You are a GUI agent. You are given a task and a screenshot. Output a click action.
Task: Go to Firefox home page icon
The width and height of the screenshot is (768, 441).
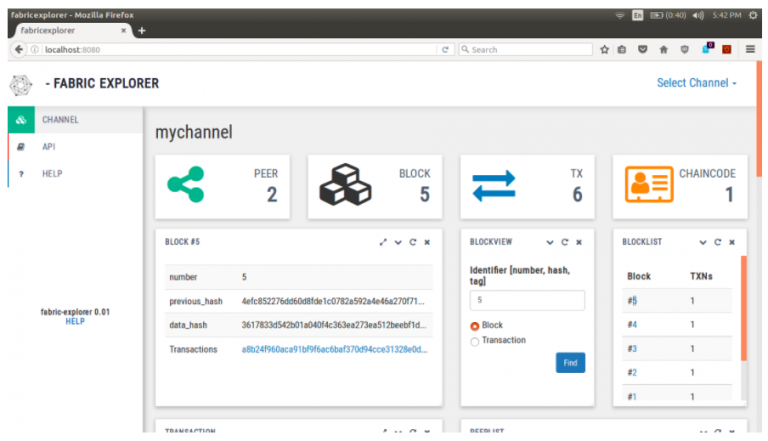663,50
